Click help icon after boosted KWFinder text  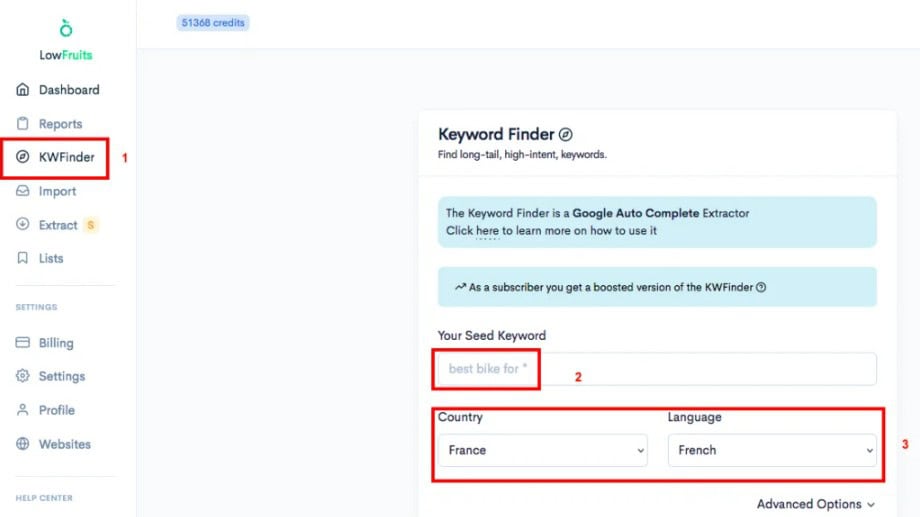tap(761, 287)
